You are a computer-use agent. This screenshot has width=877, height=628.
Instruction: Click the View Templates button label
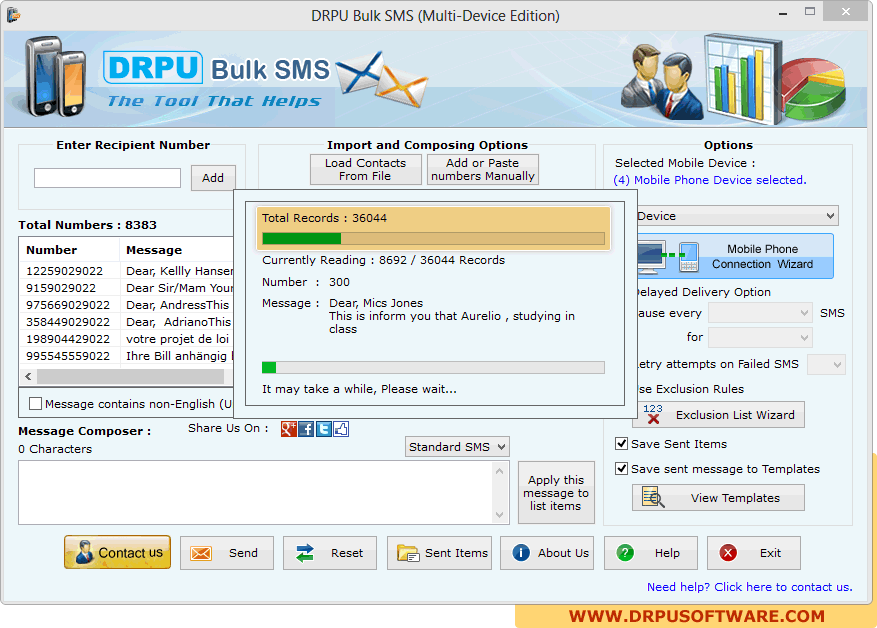click(x=735, y=498)
